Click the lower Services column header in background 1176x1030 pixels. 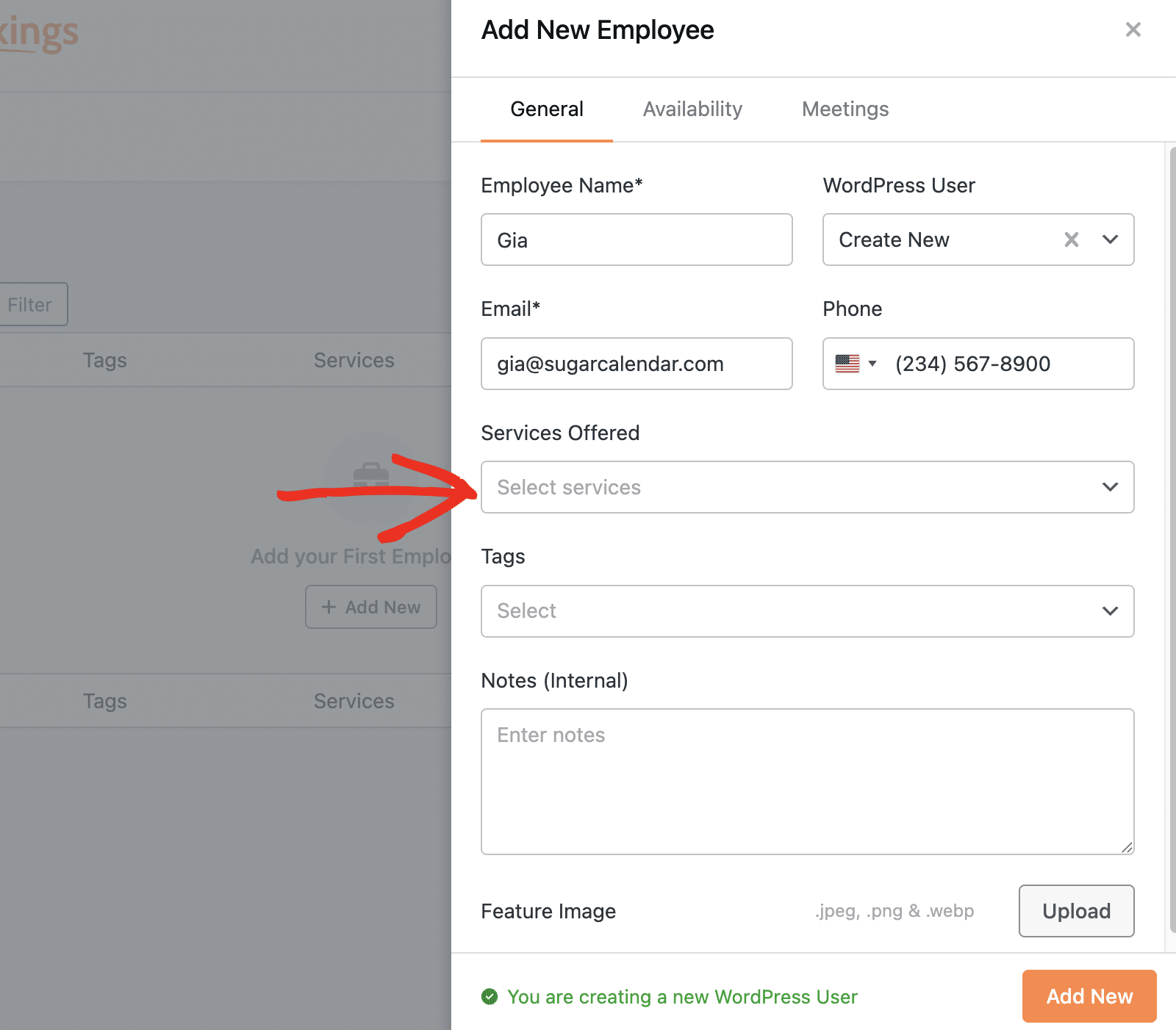[354, 701]
